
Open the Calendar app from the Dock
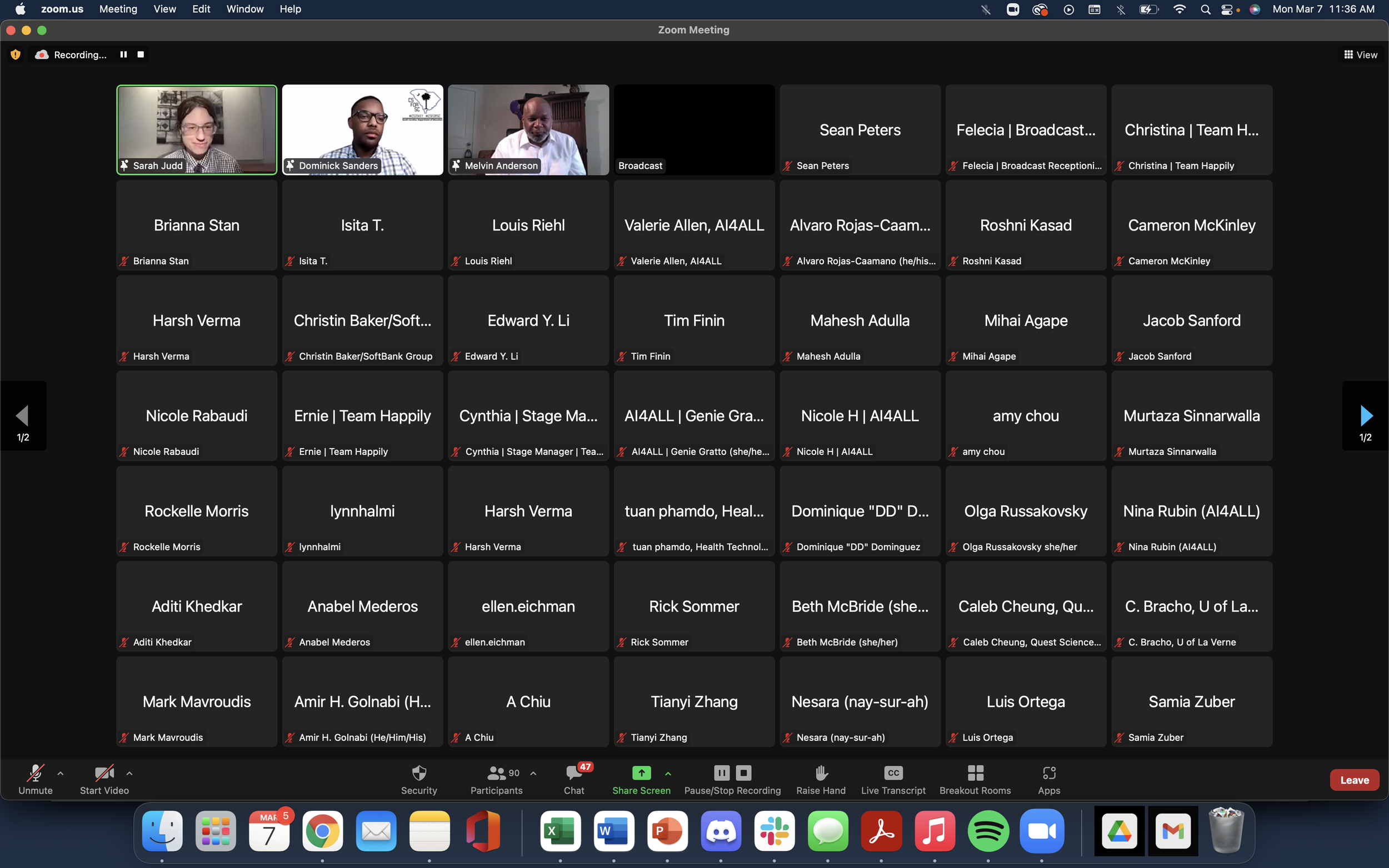[269, 831]
